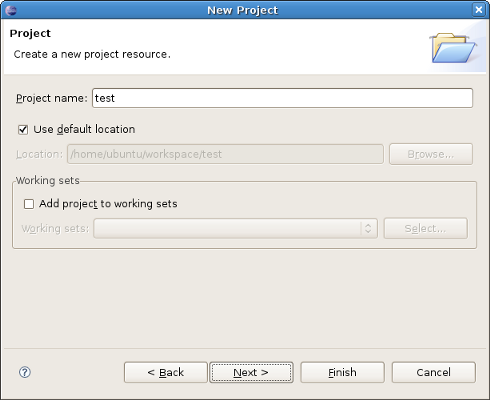Viewport: 490px width, 400px height.
Task: Uncheck Use default location
Action: [x=23, y=129]
